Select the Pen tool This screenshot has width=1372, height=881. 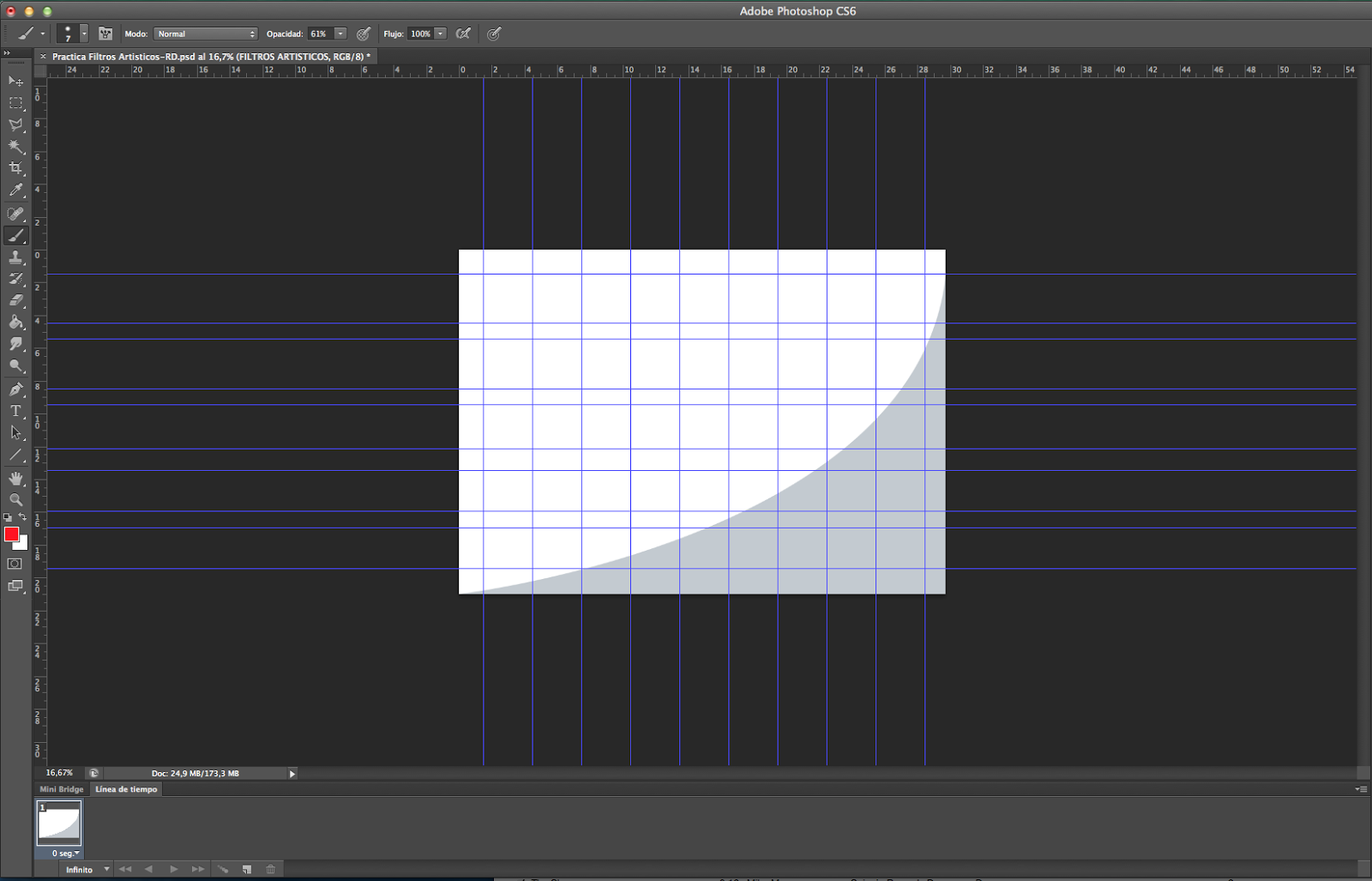(x=15, y=389)
